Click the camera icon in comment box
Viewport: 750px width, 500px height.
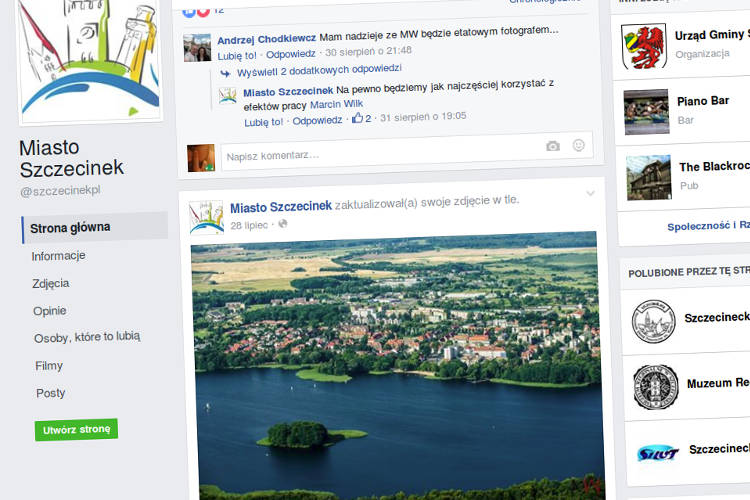point(553,146)
